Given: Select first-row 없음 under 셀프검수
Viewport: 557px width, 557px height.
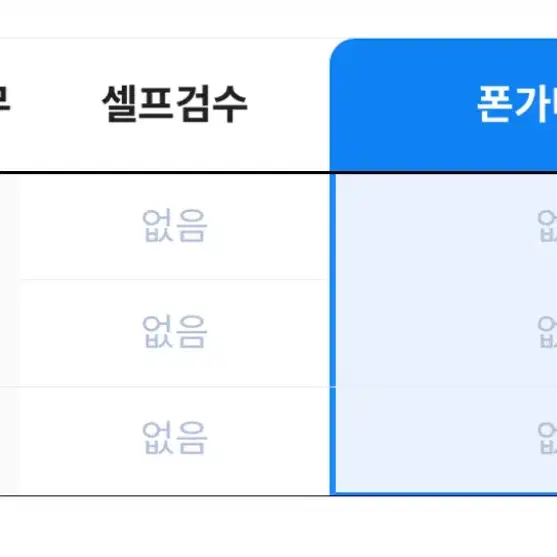Looking at the screenshot, I should pyautogui.click(x=174, y=226).
